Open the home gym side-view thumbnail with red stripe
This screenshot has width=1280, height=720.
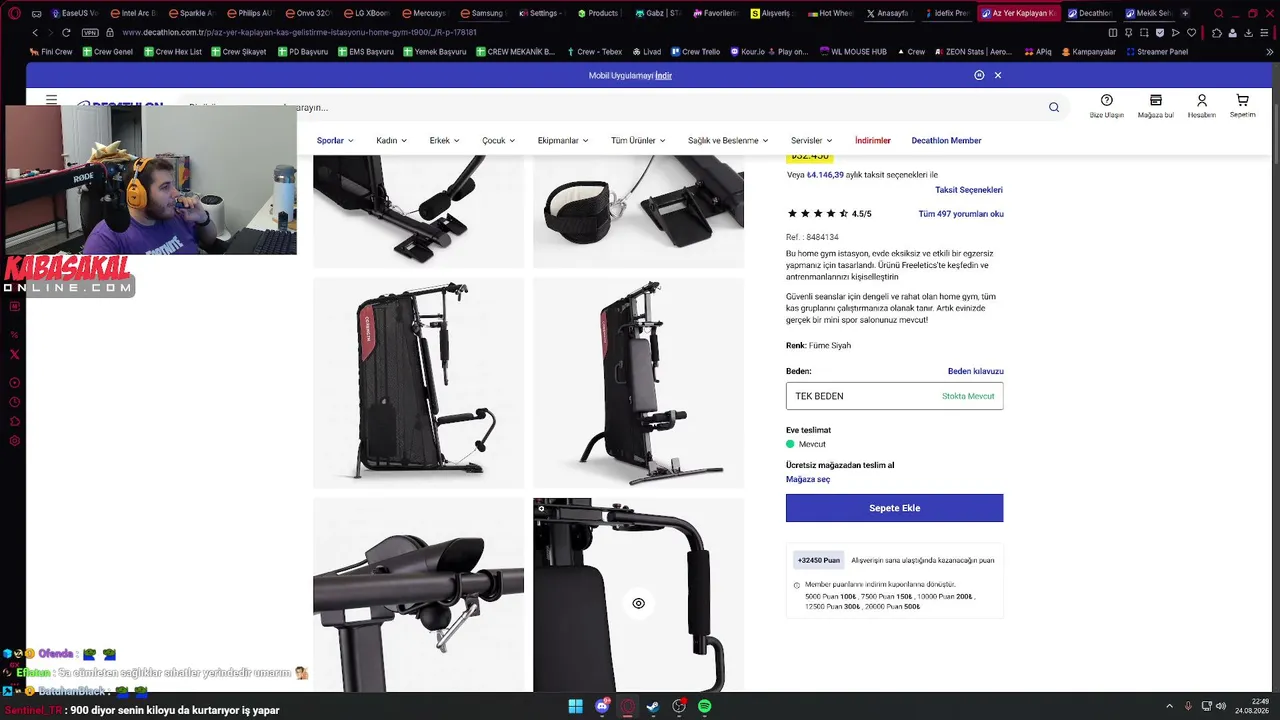(x=418, y=383)
